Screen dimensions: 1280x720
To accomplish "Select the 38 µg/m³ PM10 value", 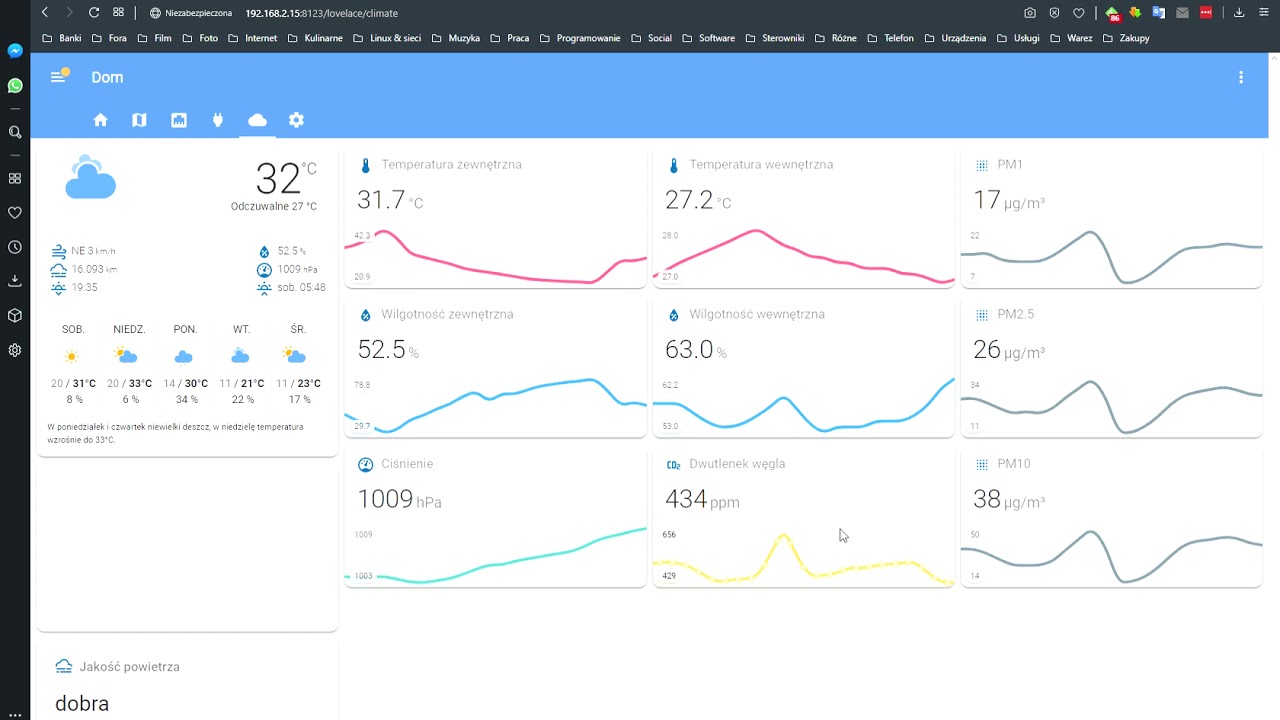I will [1009, 499].
